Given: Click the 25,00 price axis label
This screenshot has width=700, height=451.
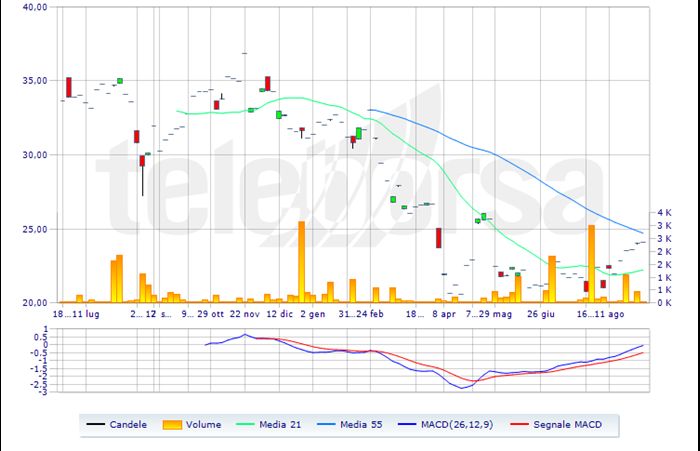Looking at the screenshot, I should (35, 229).
